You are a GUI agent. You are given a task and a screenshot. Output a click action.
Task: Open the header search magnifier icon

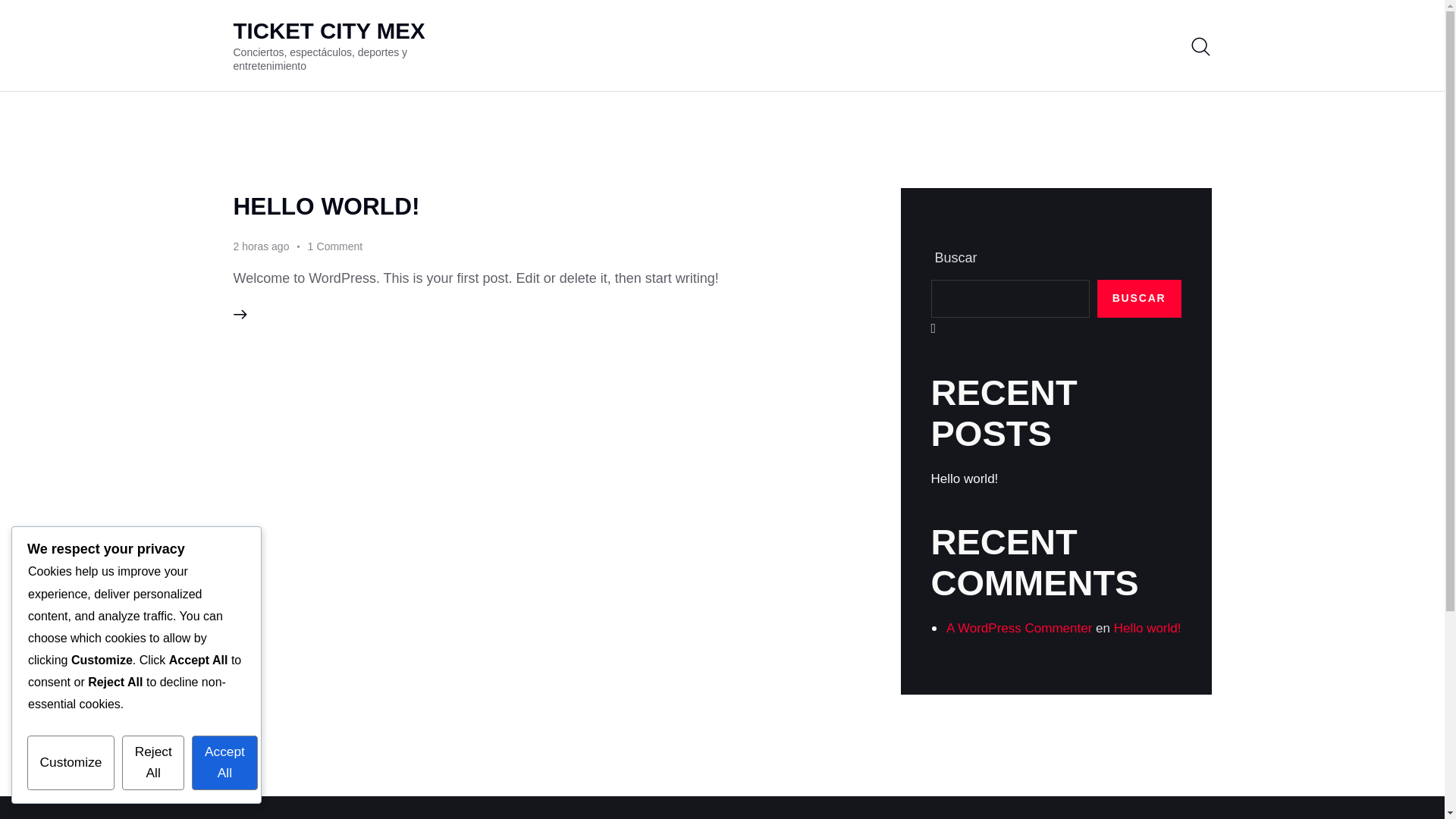(1200, 46)
